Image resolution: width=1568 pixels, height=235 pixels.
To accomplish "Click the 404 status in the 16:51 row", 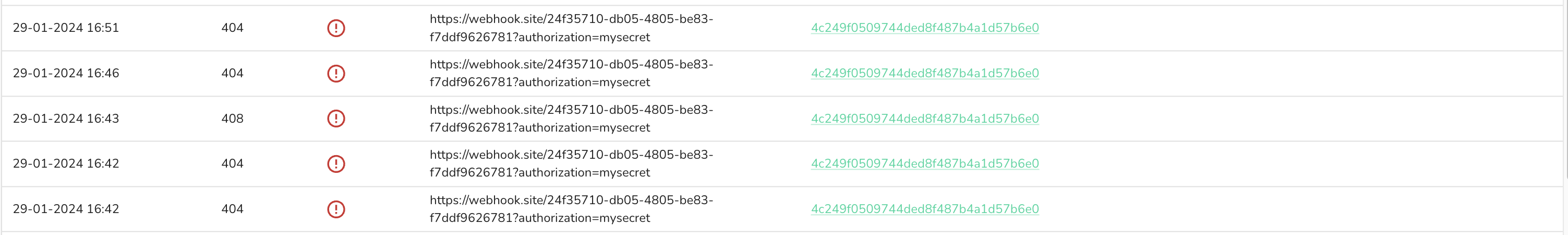I will [232, 28].
